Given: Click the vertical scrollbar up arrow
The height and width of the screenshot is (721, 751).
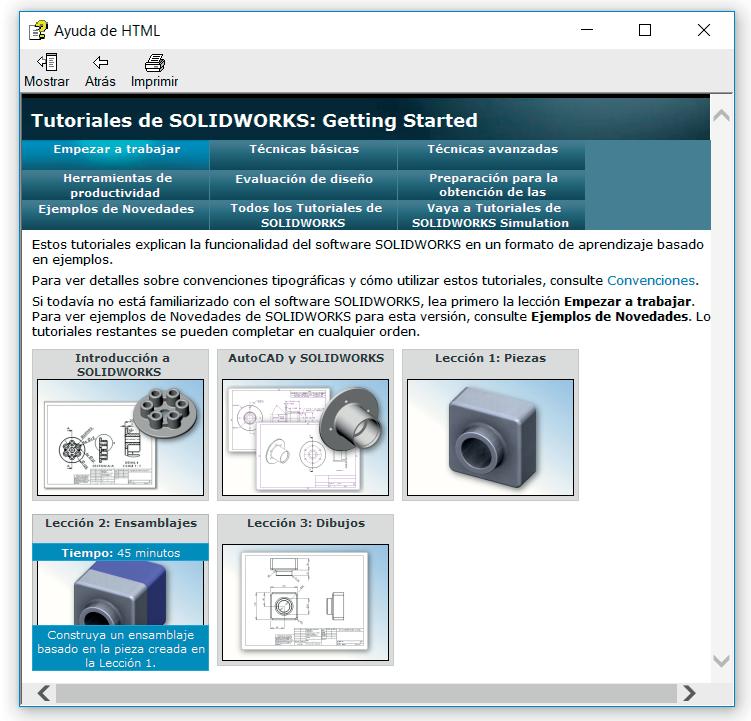Looking at the screenshot, I should [x=721, y=115].
